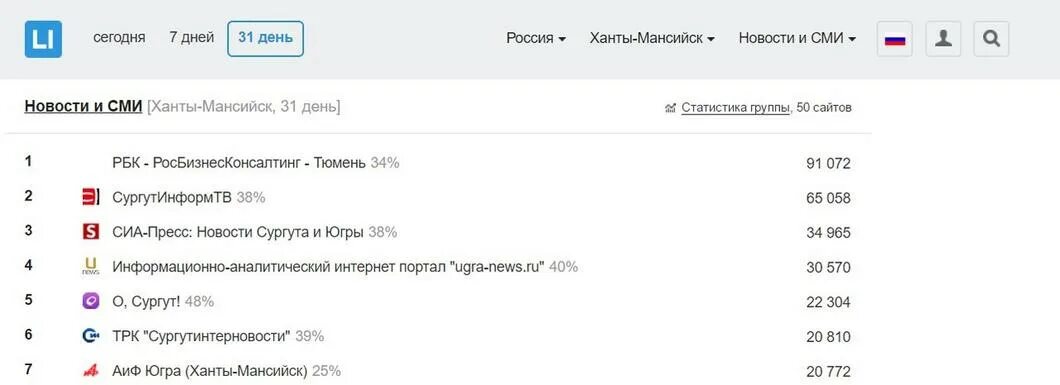Click the Сургутинтерновости channel favicon

[x=91, y=336]
